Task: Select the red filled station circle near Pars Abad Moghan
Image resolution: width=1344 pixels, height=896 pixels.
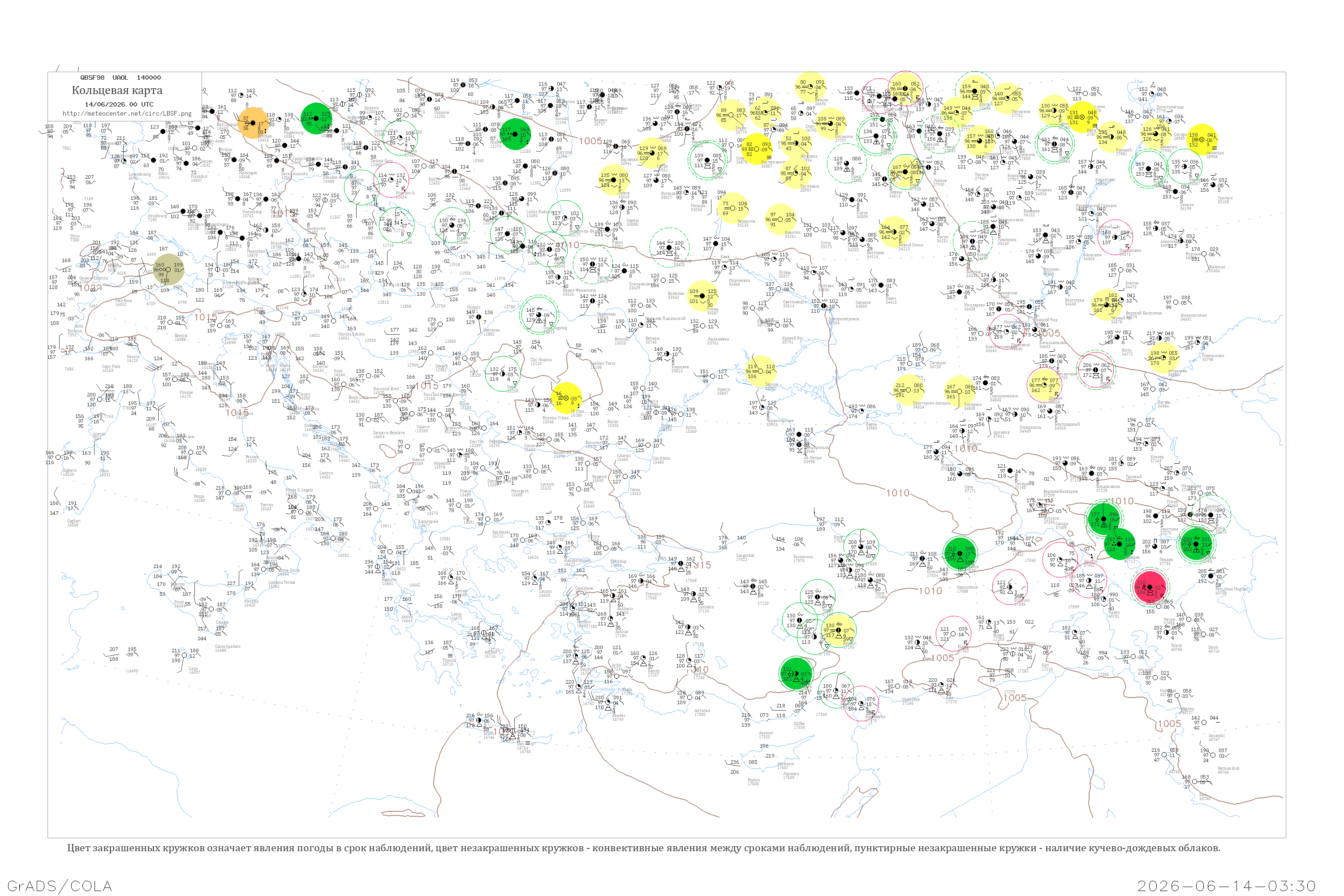Action: click(x=1150, y=586)
